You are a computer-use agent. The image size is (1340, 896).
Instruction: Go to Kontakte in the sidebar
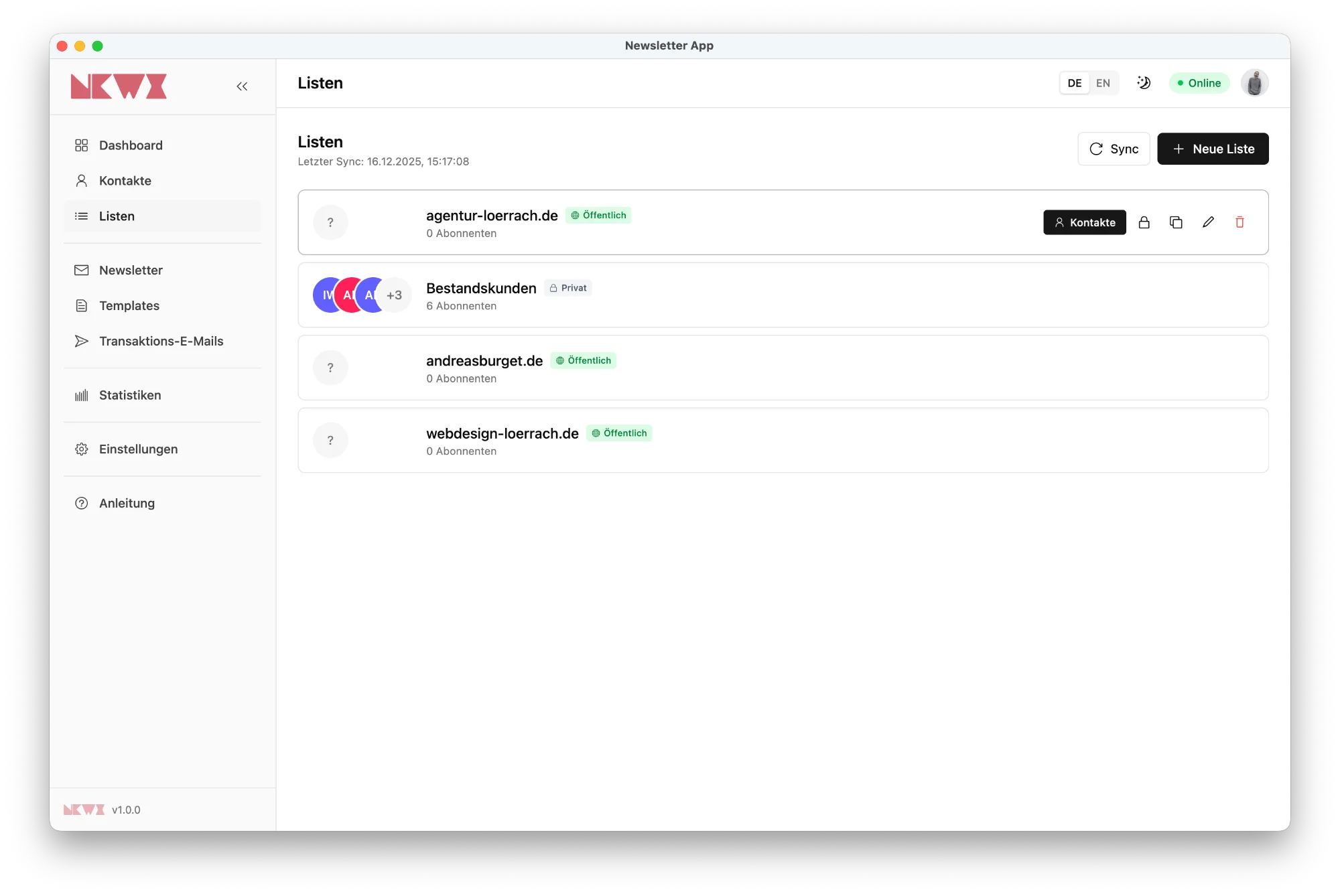click(x=125, y=181)
